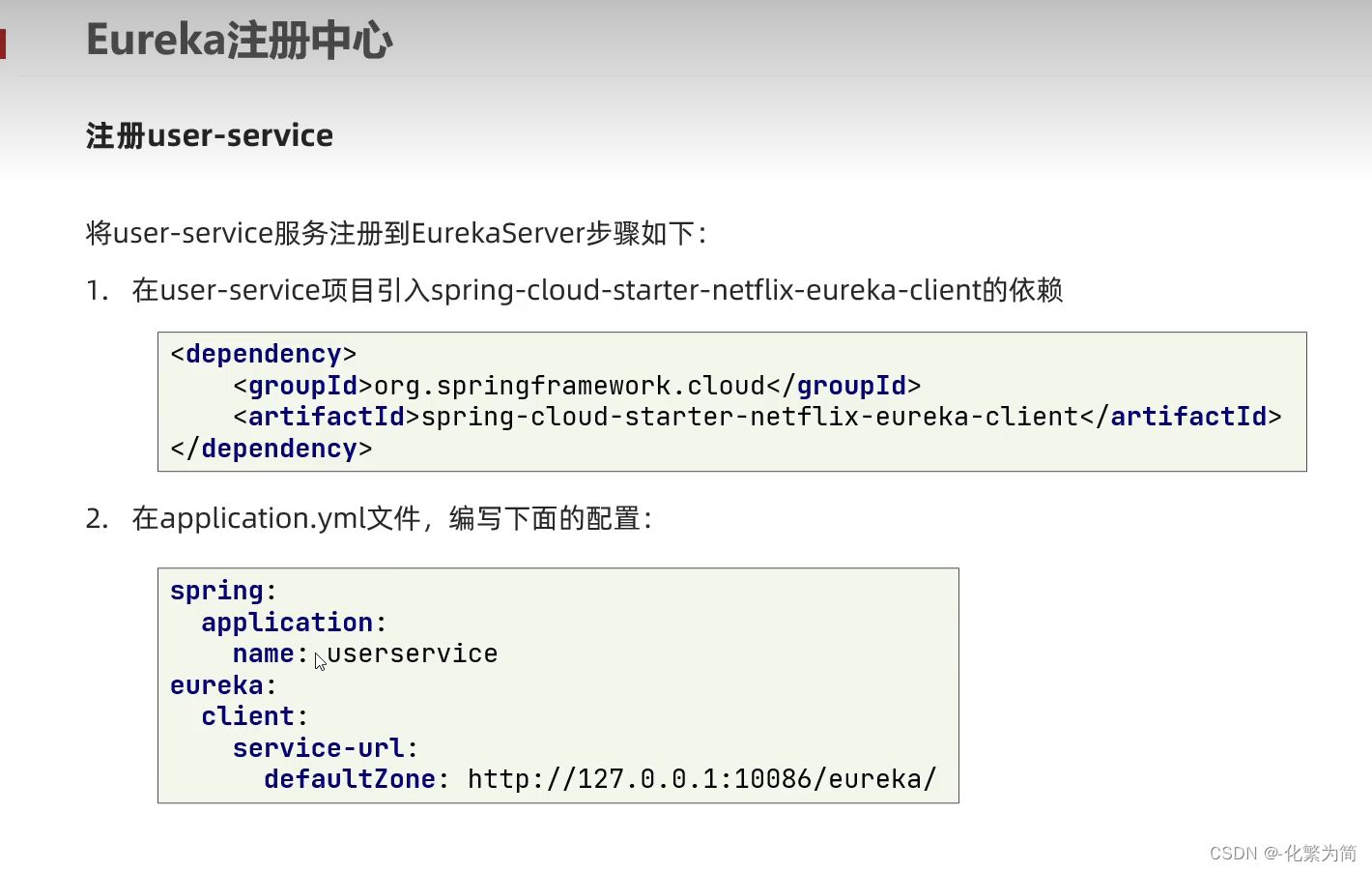
Task: Click the 'spring:' line in yml
Action: 224,591
